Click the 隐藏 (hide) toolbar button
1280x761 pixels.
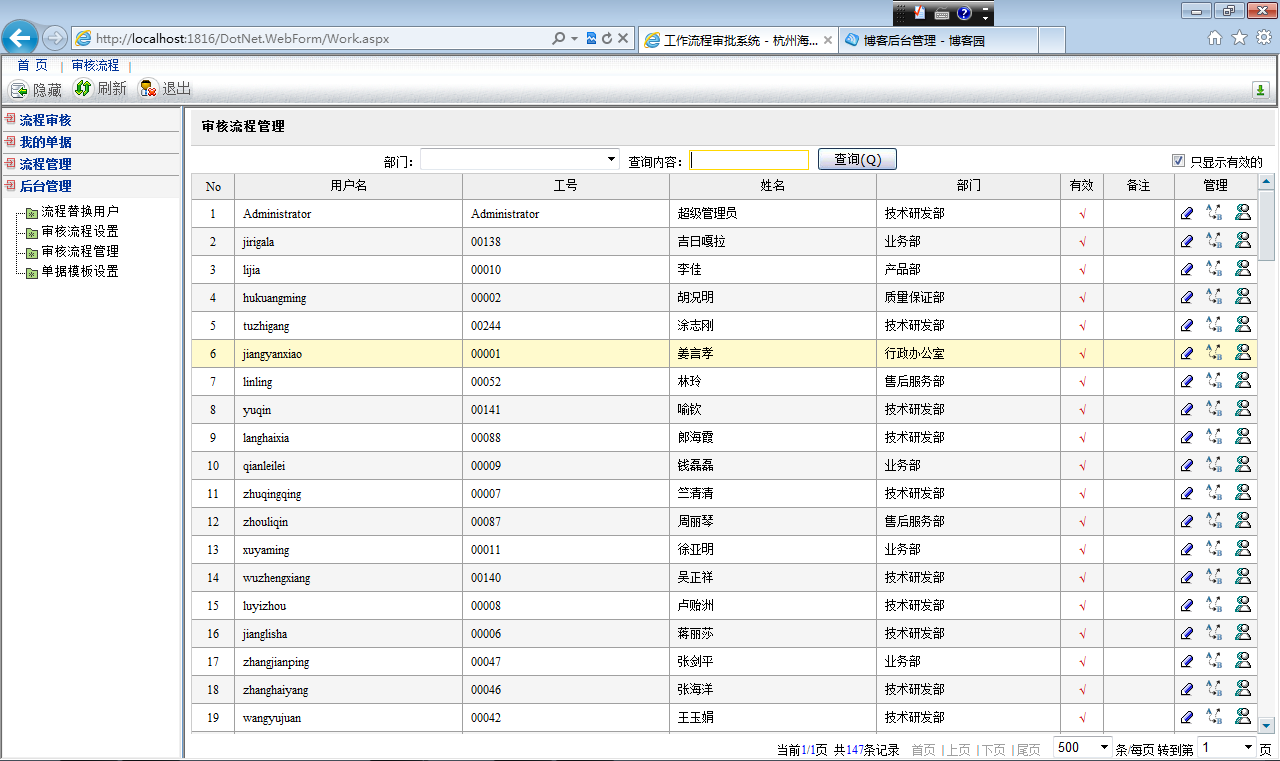[36, 89]
